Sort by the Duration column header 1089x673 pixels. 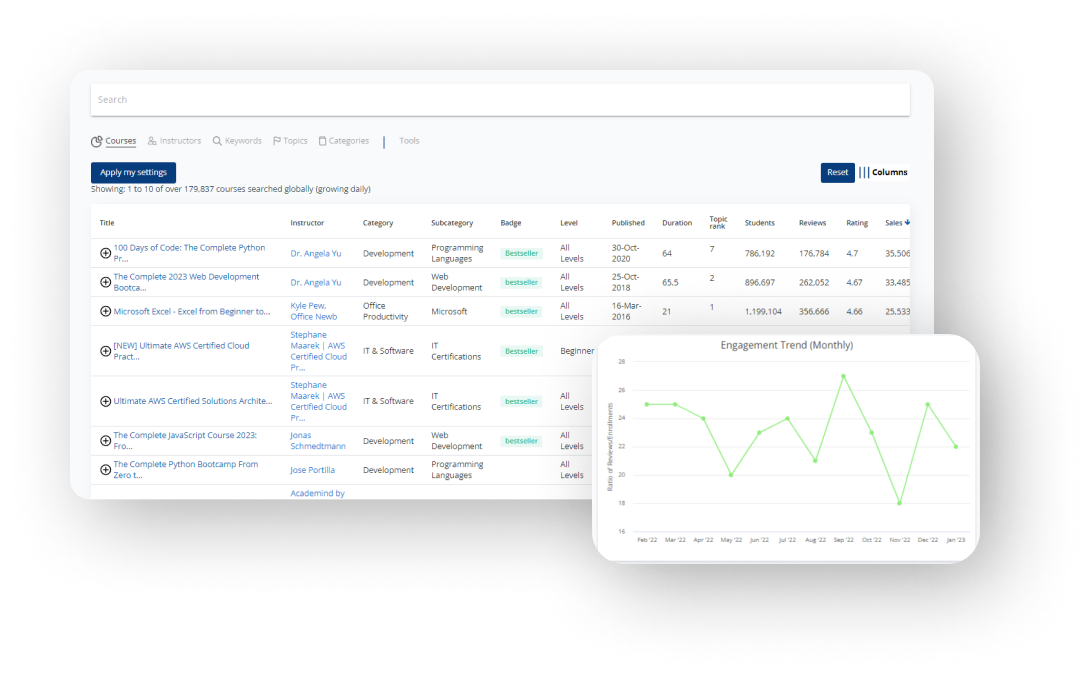coord(677,223)
